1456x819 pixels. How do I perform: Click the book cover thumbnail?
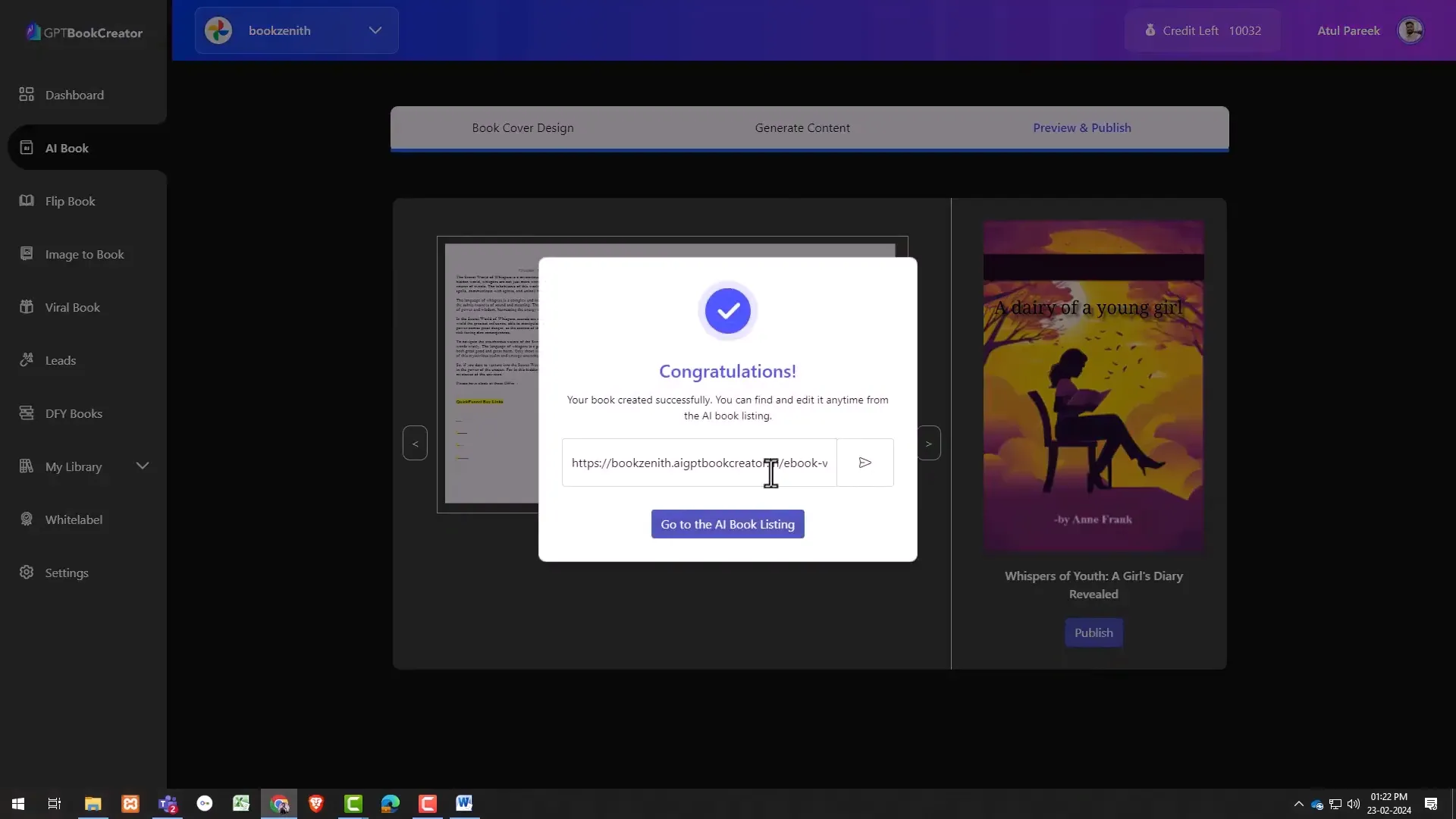[x=1094, y=386]
